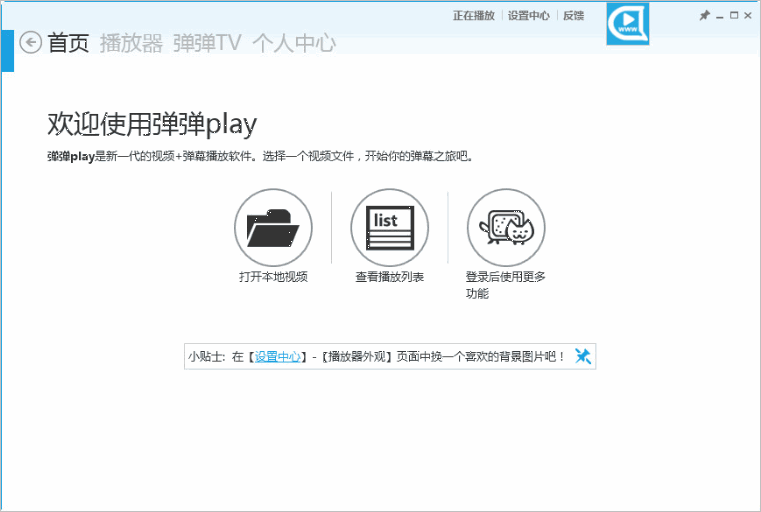This screenshot has height=512, width=761.
Task: Click the intro text starting with 弹弹play是新一代
Action: [261, 156]
